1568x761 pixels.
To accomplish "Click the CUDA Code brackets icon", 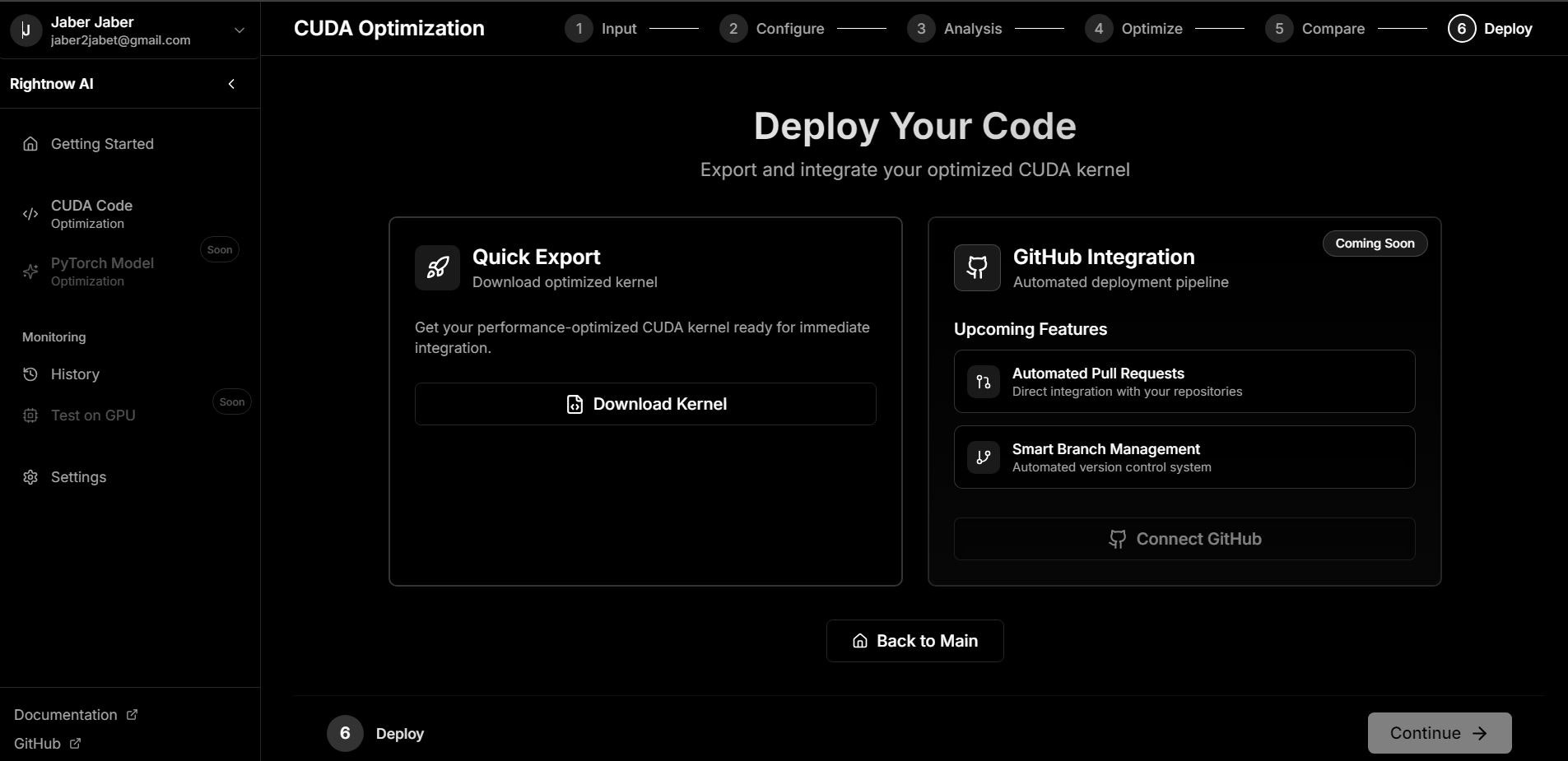I will pos(30,214).
